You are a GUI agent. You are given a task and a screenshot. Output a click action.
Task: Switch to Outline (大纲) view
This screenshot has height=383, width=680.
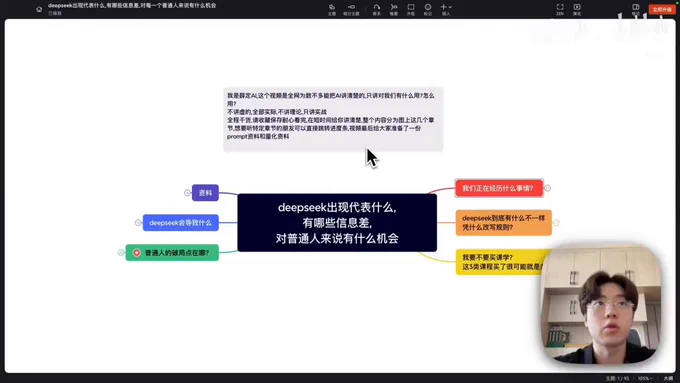pos(668,378)
